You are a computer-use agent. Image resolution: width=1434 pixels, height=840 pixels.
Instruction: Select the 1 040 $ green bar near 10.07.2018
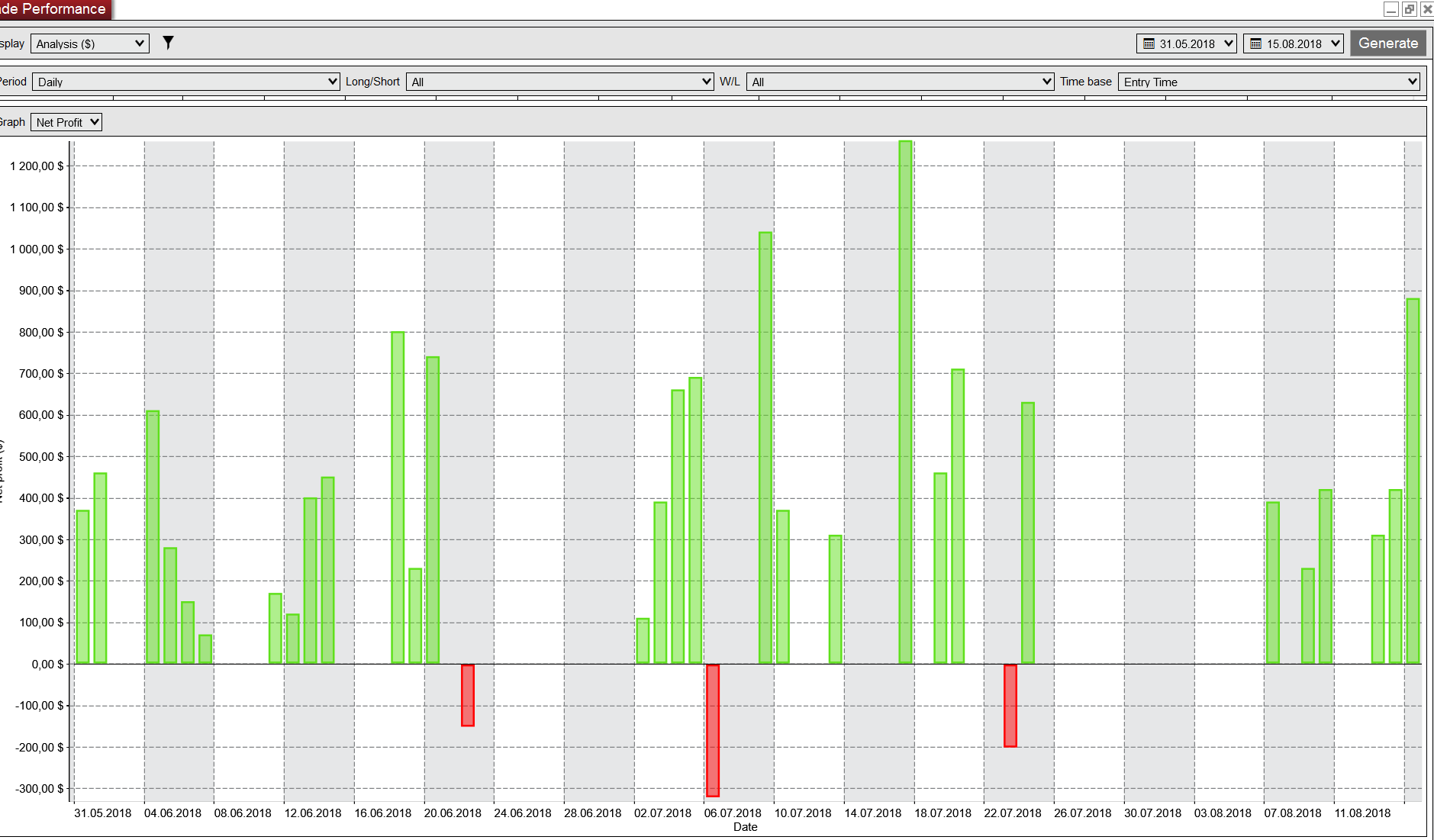(x=765, y=448)
